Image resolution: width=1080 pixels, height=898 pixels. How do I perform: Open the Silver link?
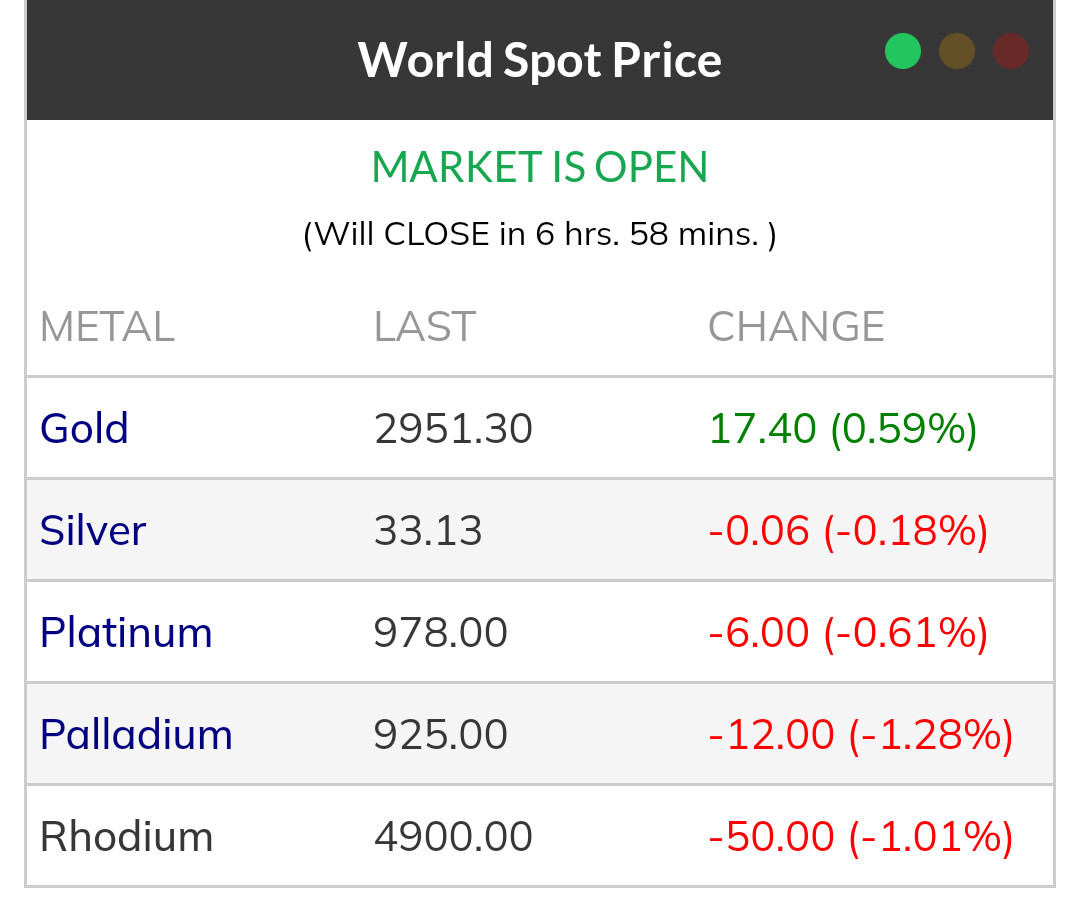point(93,530)
